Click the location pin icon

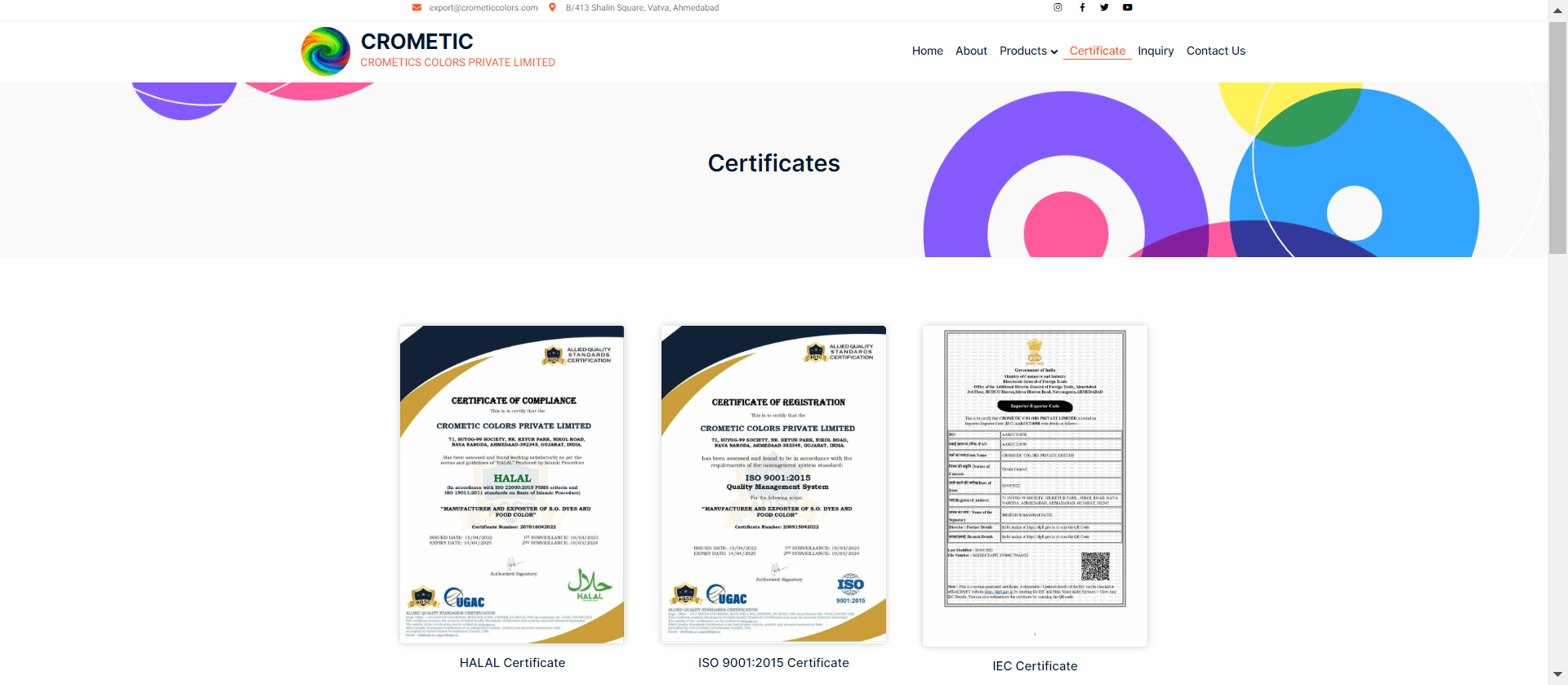(552, 7)
